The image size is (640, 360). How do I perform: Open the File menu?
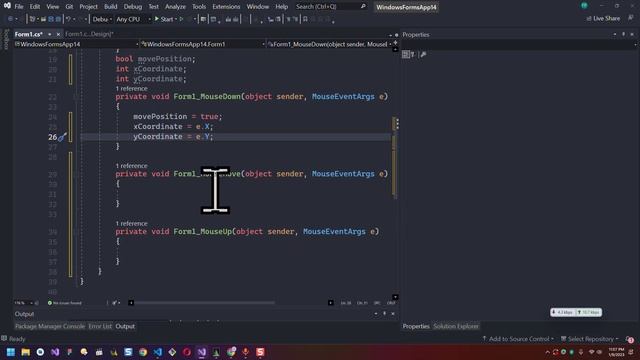click(19, 7)
